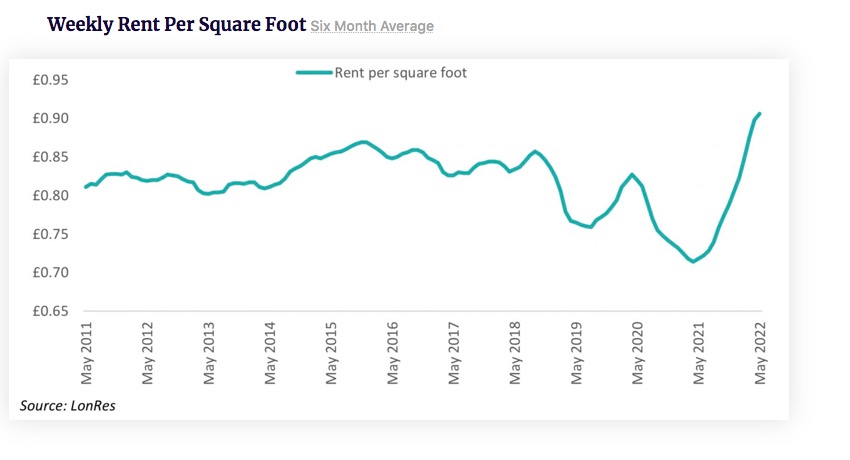Select the 'Weekly Rent Per Square Foot' heading
This screenshot has height=460, width=850.
pos(176,23)
